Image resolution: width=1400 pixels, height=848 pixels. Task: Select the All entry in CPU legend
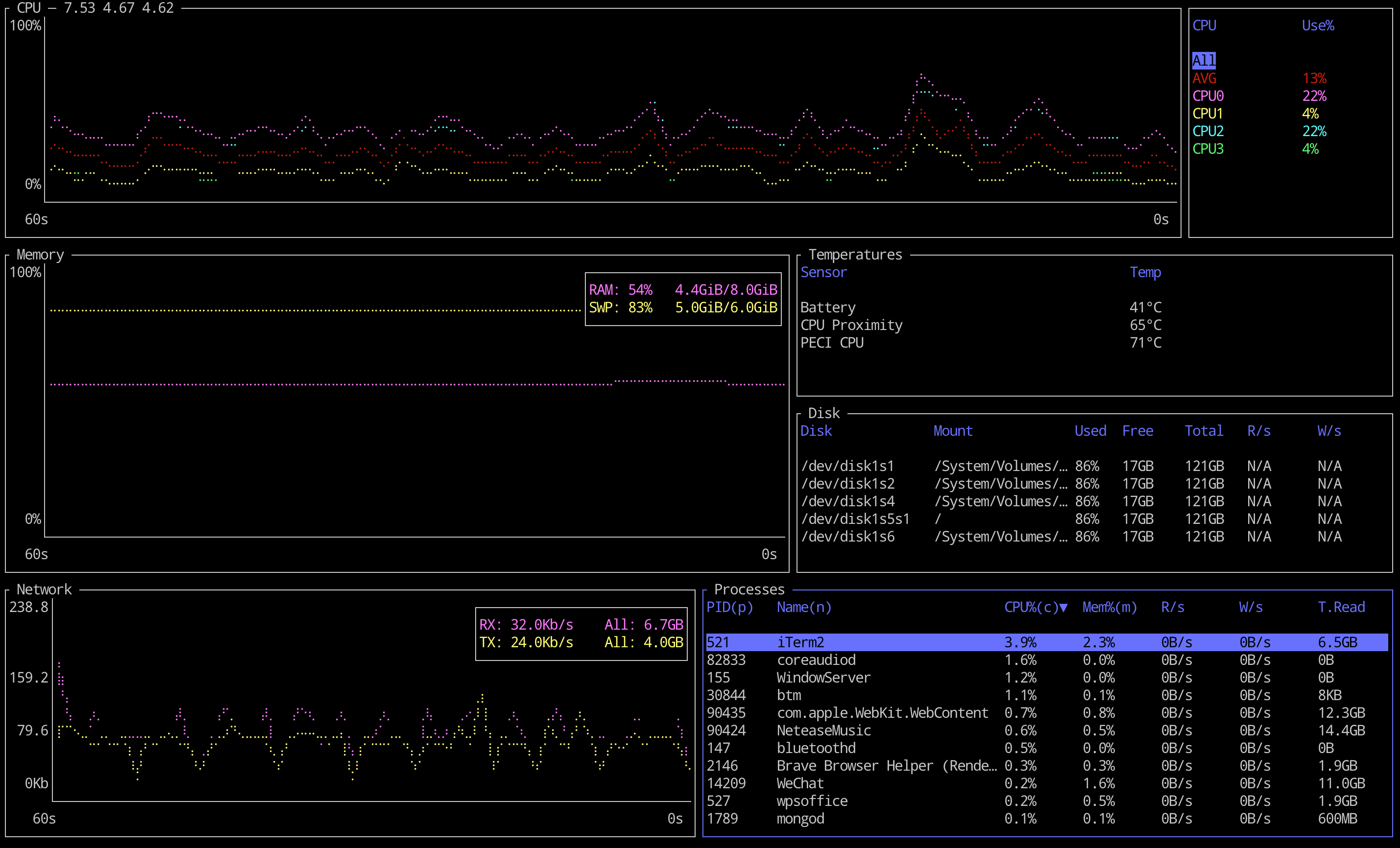(x=1204, y=60)
